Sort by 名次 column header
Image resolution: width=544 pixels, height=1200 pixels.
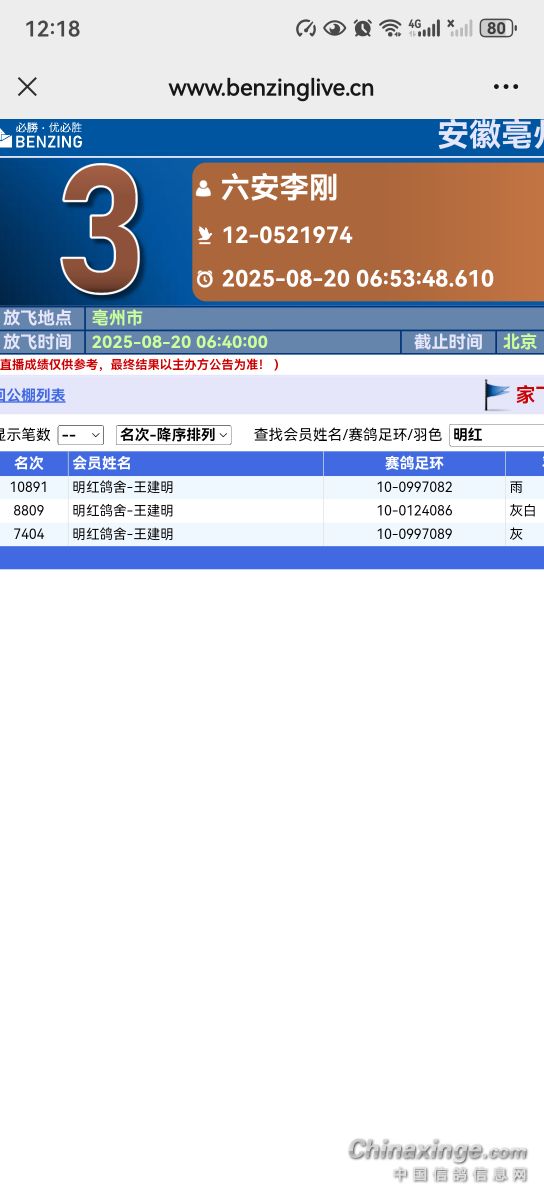(29, 464)
